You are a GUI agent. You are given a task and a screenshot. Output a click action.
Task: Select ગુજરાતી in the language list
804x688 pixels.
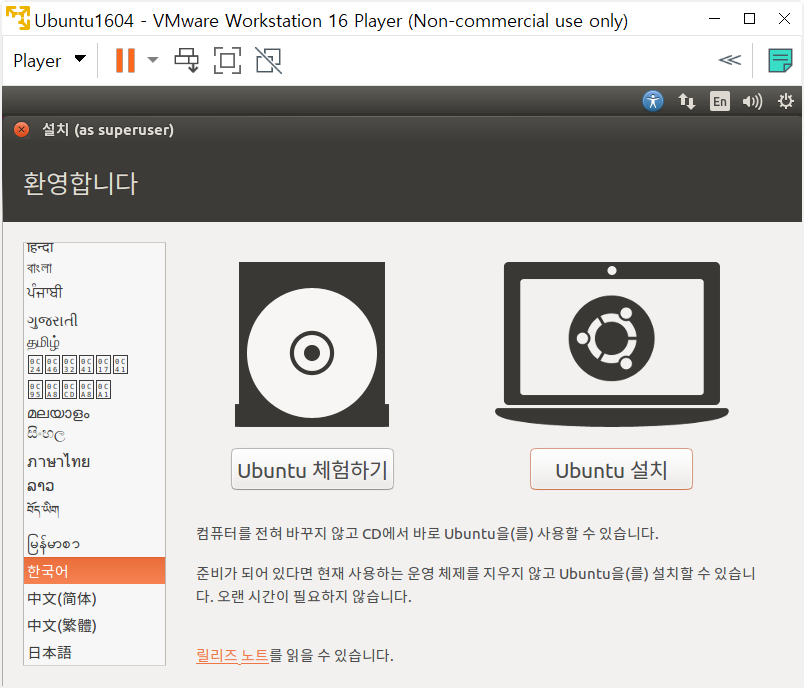(94, 320)
